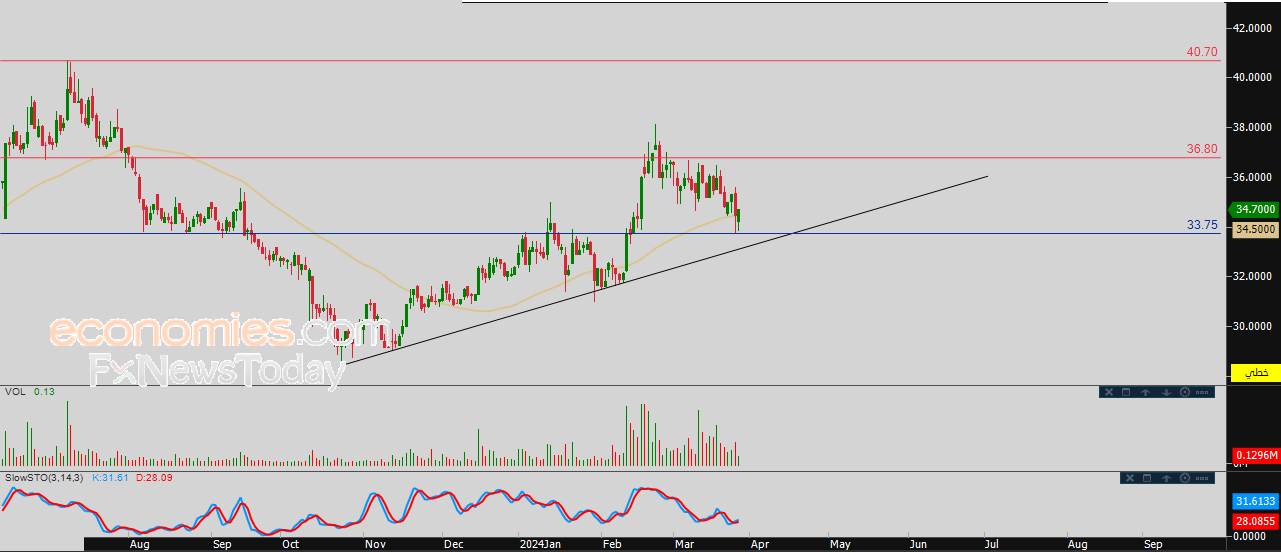This screenshot has height=552, width=1281.
Task: Click the VOL indicator label
Action: coord(15,392)
